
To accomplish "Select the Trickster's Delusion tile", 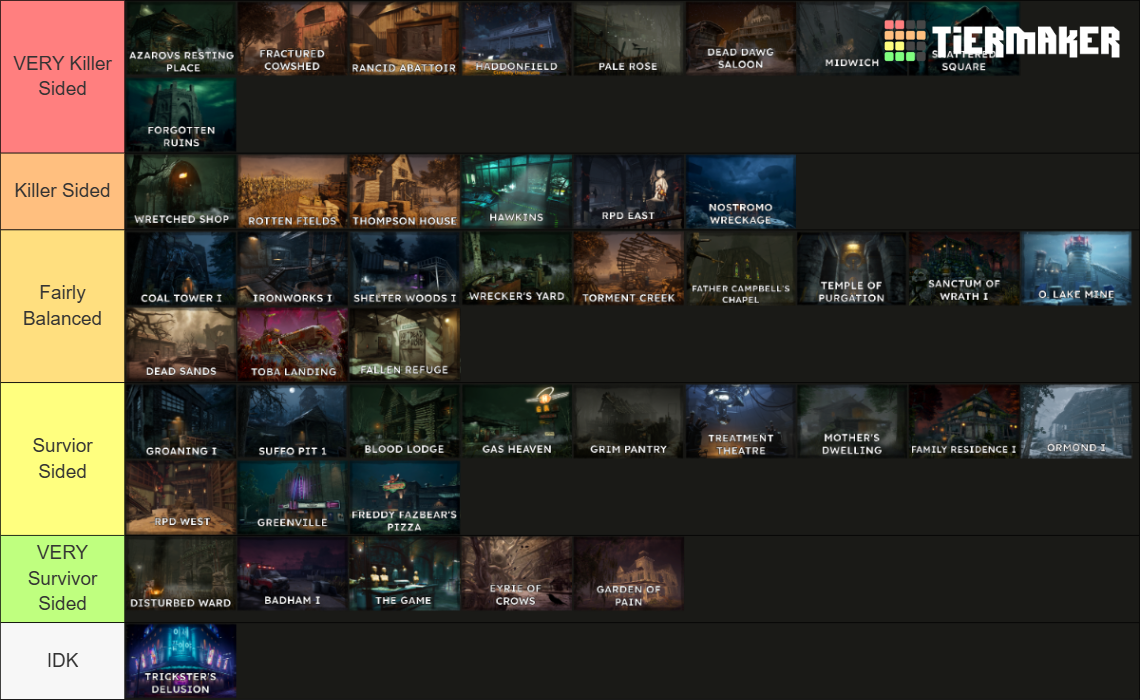I will point(181,661).
